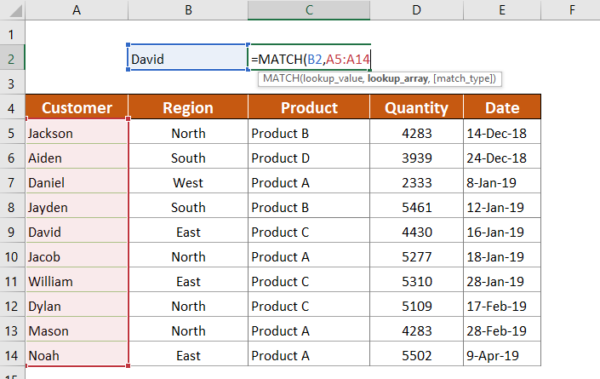Click the cell containing Jayden
Image resolution: width=600 pixels, height=379 pixels.
pos(77,207)
